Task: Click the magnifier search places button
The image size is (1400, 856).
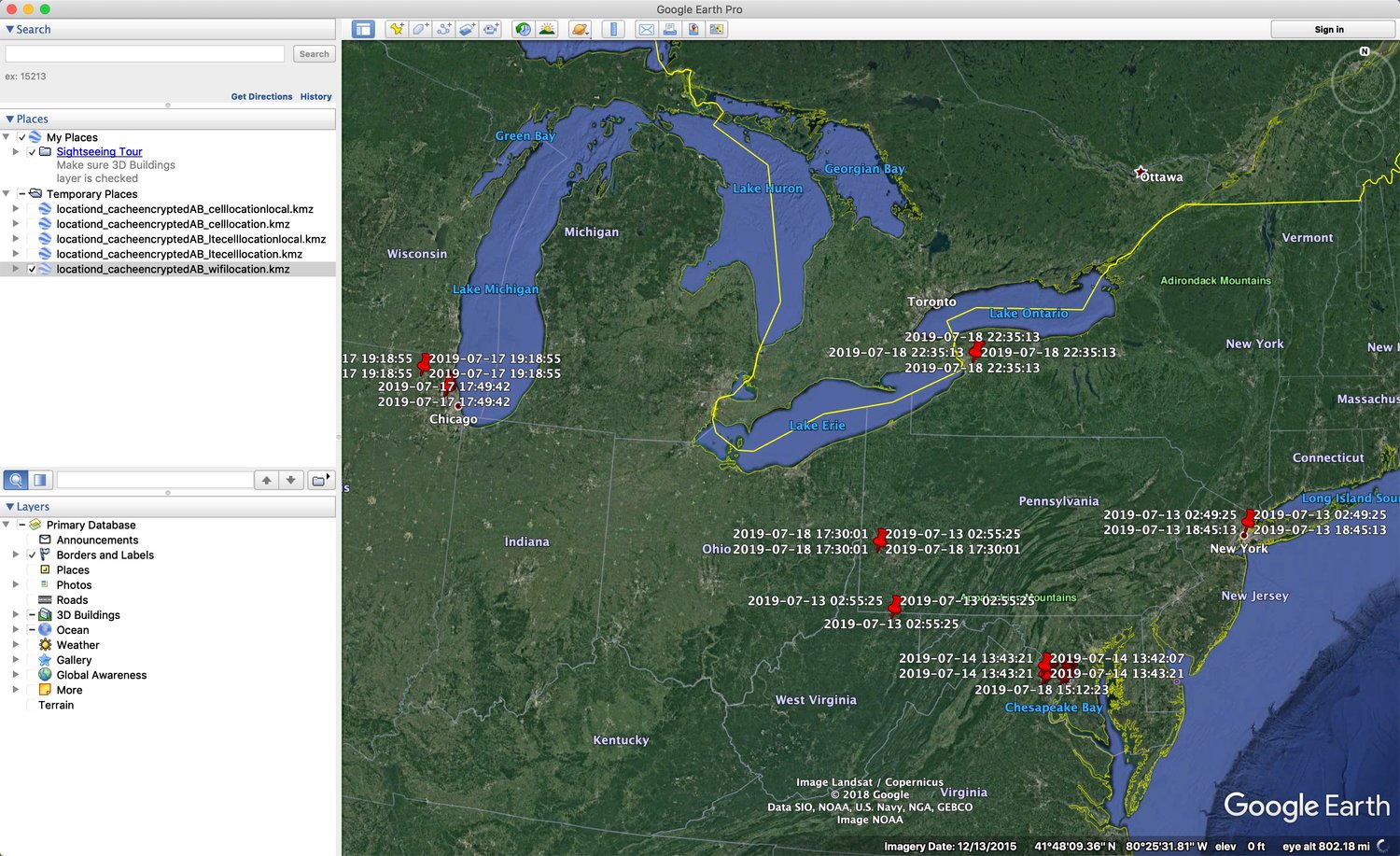Action: [16, 480]
